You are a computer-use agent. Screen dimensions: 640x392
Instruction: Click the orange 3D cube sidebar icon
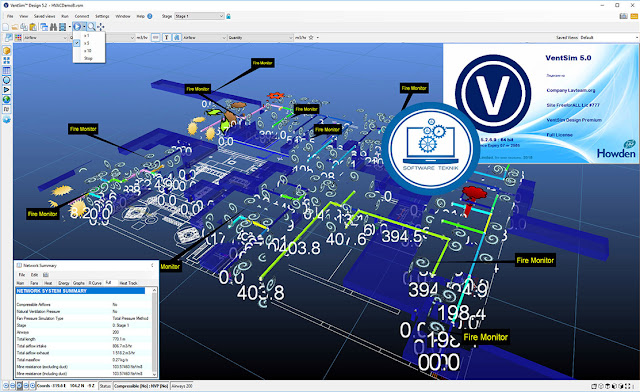[x=7, y=51]
